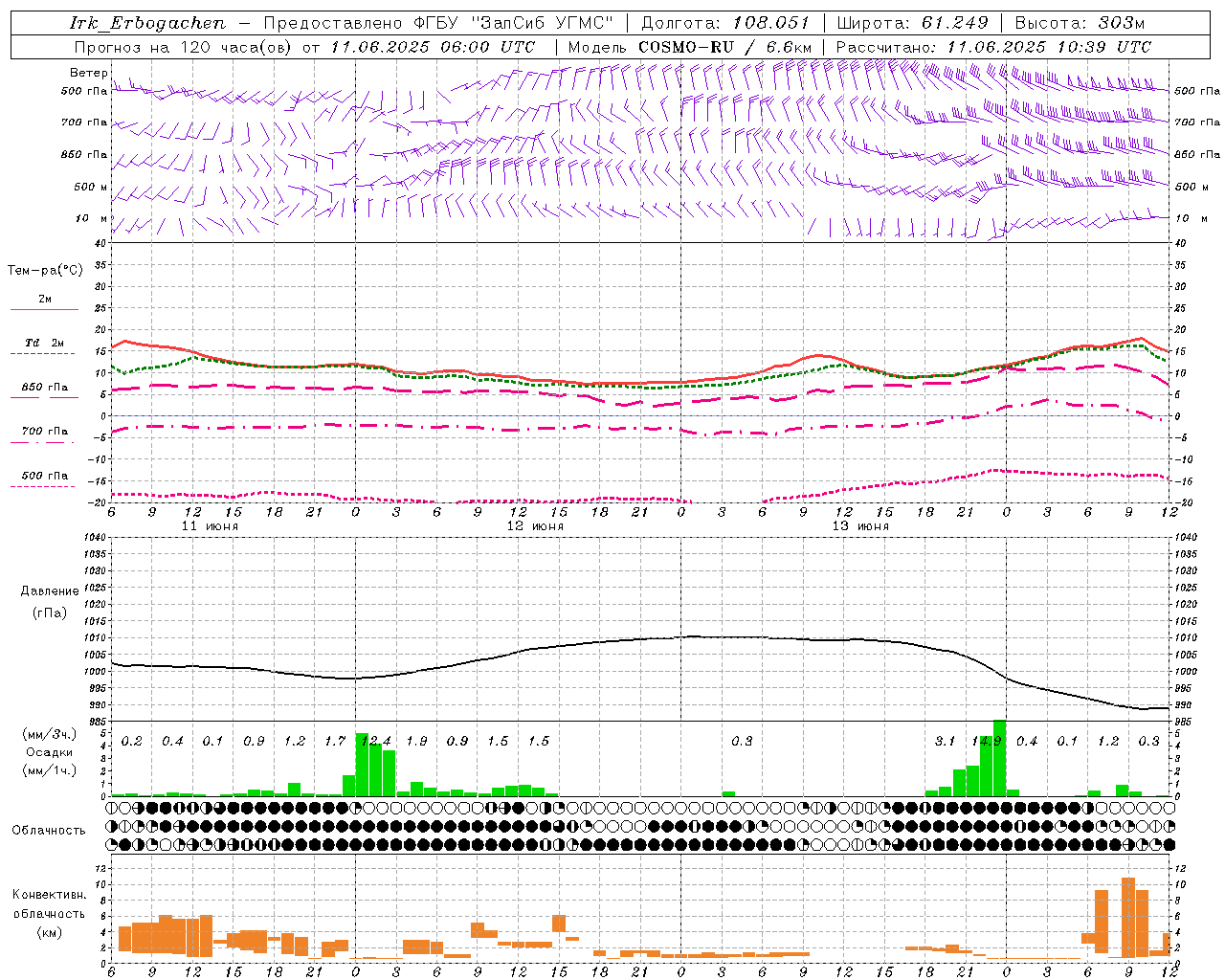Click the "1.7" precipitation value
Screen dimensions: 1225x980
tap(335, 741)
